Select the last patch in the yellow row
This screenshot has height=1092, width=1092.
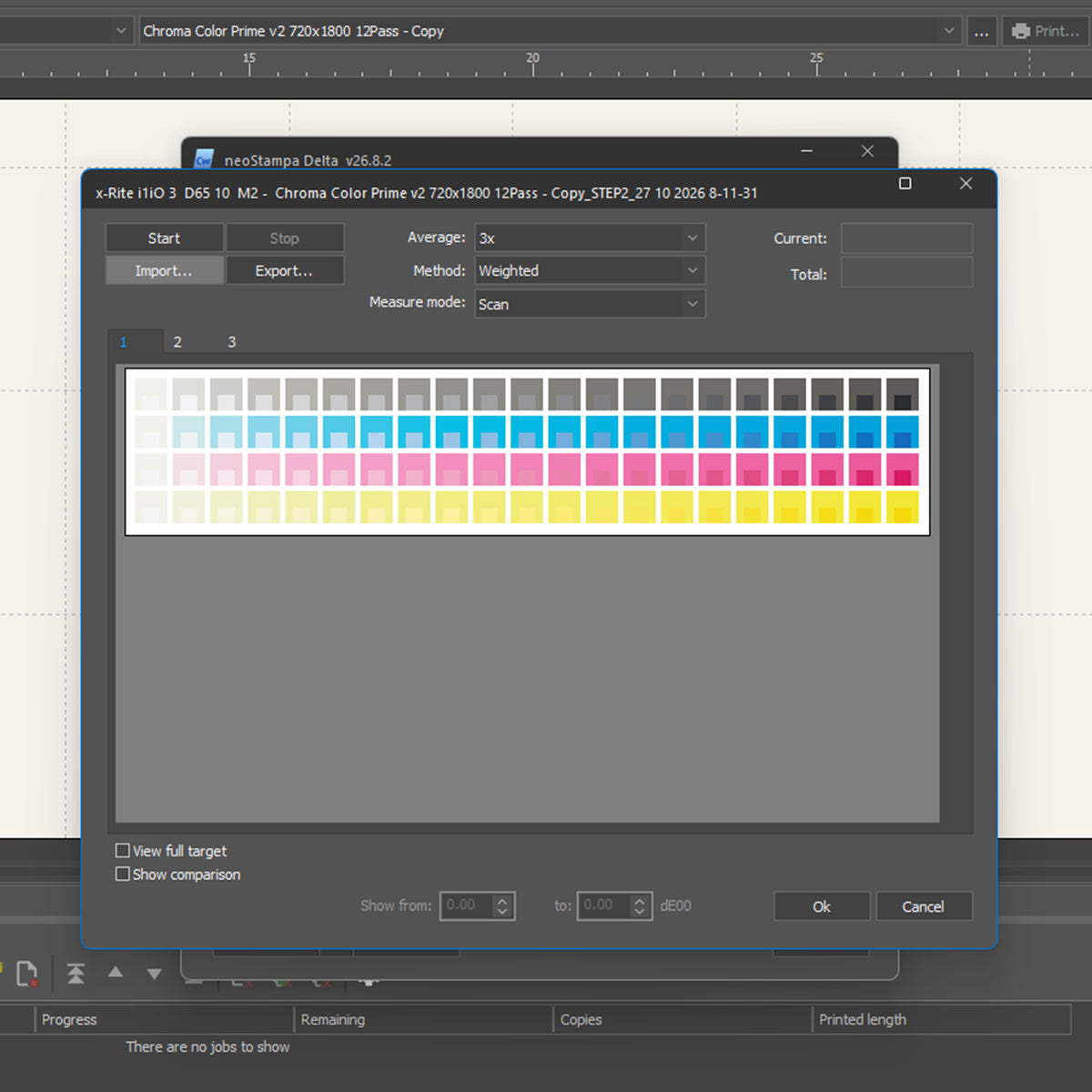tap(903, 507)
